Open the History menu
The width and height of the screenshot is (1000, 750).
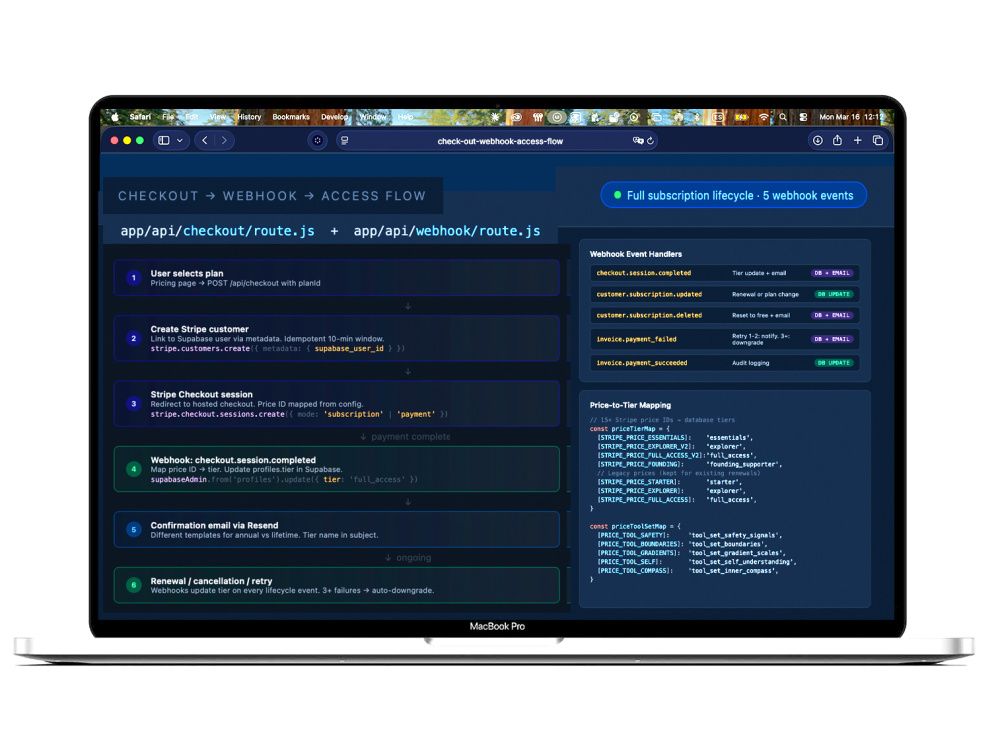tap(249, 117)
